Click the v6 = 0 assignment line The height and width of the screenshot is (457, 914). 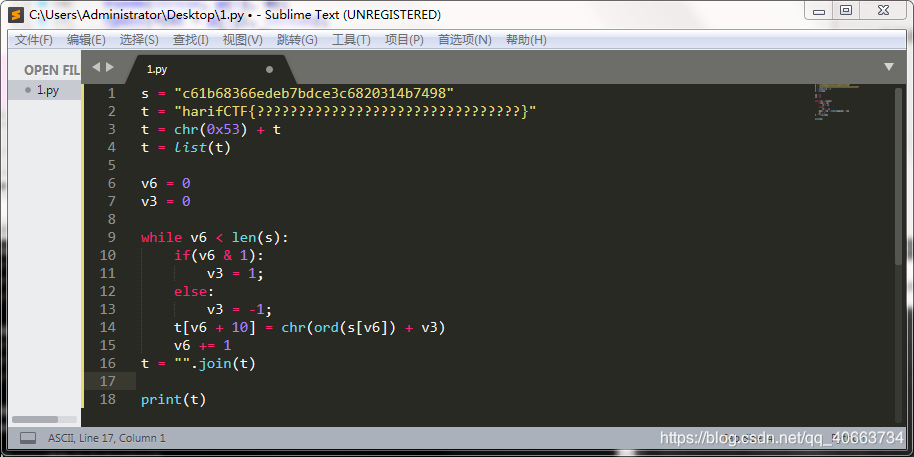166,184
